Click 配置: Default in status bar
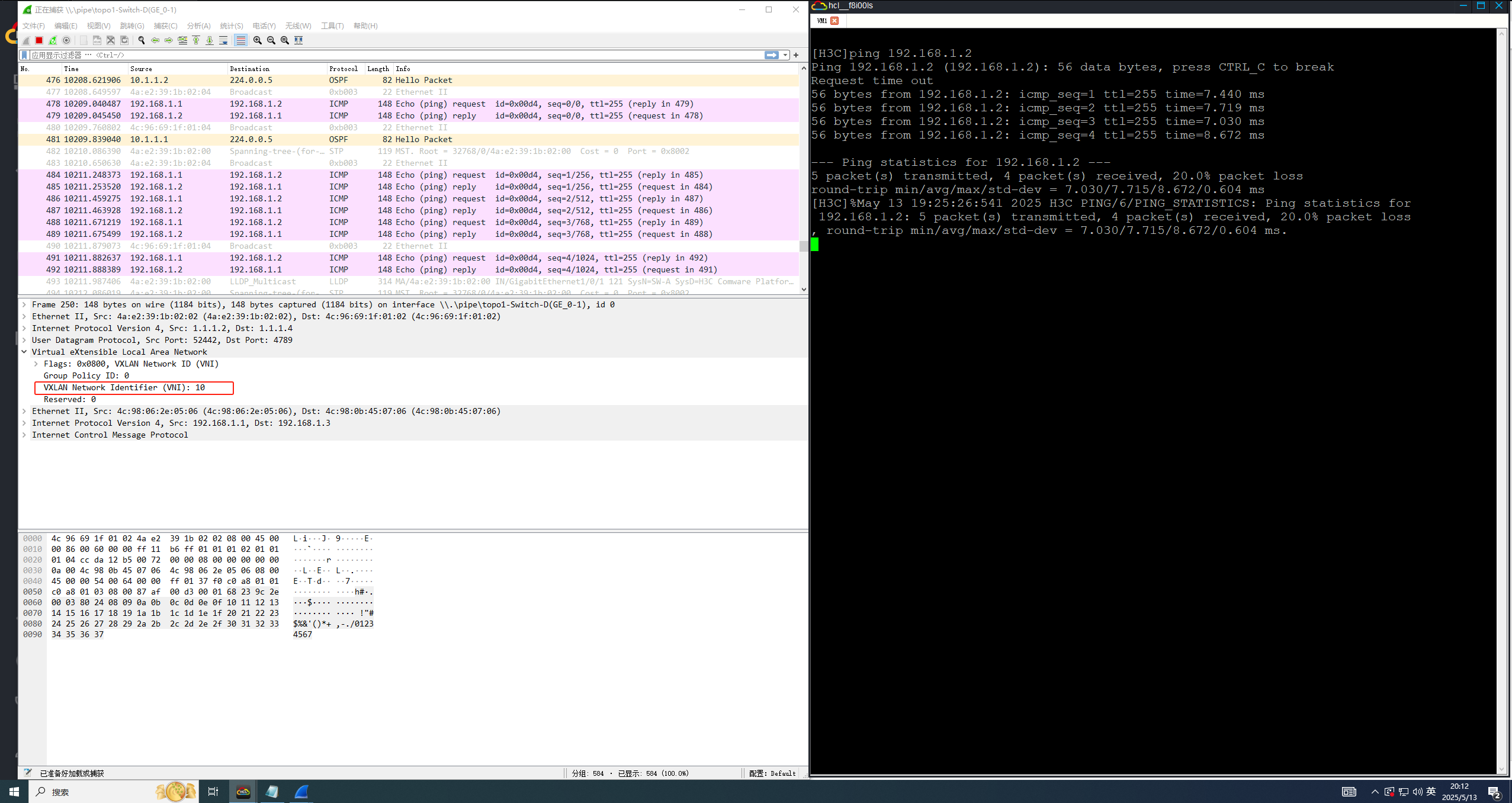The height and width of the screenshot is (803, 1512). coord(772,773)
